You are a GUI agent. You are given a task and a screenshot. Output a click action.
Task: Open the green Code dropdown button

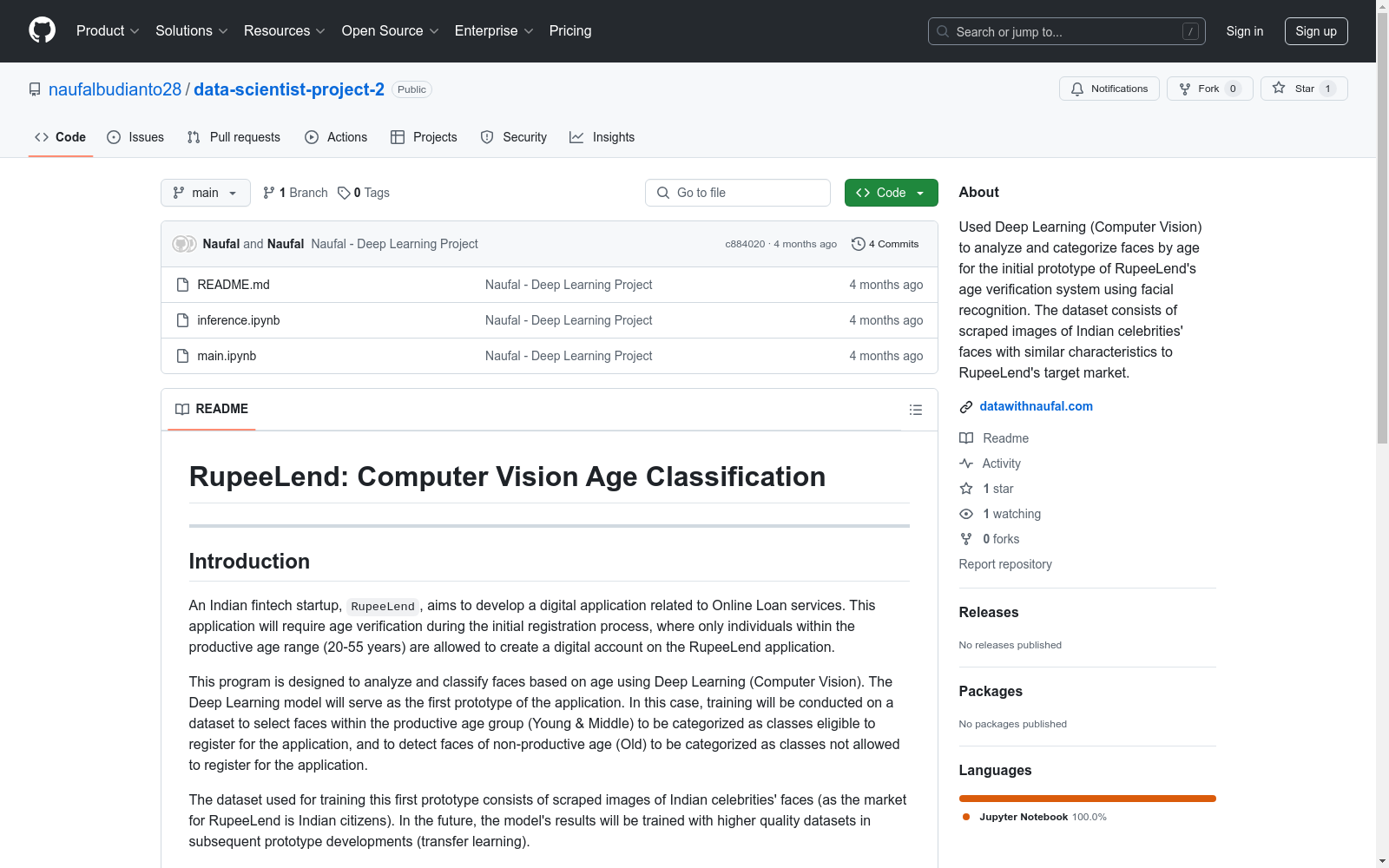891,193
